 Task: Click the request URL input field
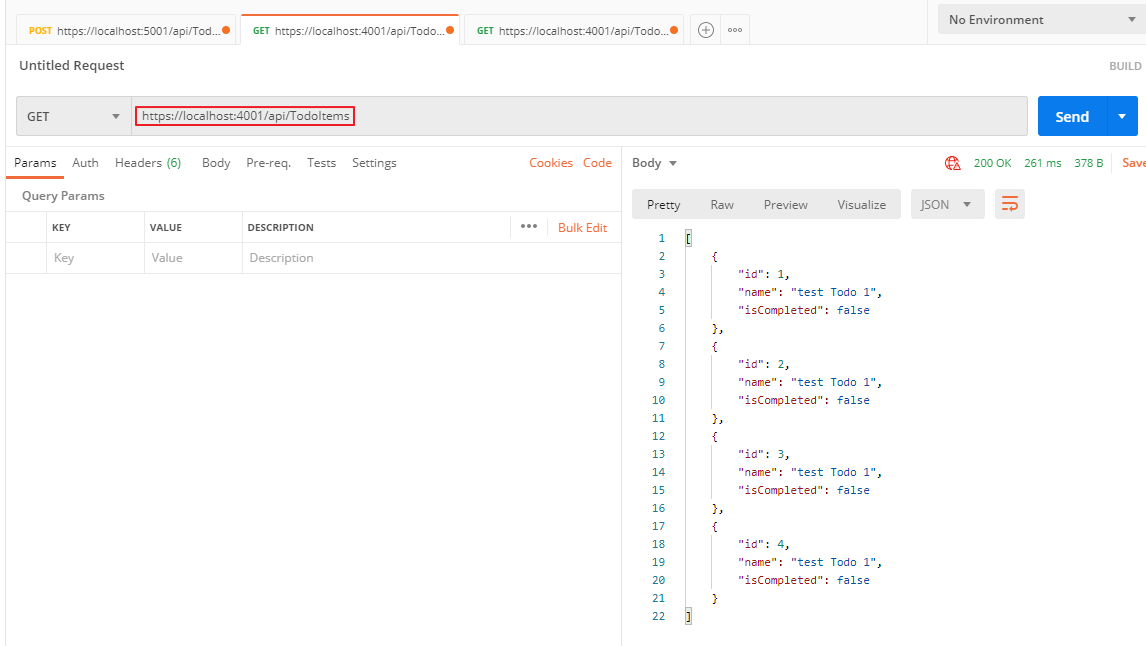(x=580, y=116)
